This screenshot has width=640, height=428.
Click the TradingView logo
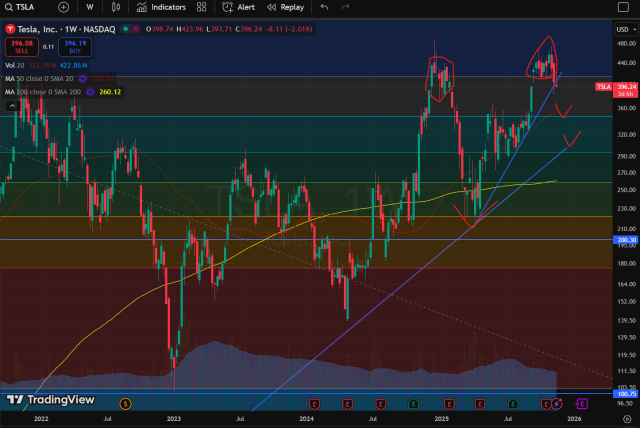[50, 399]
